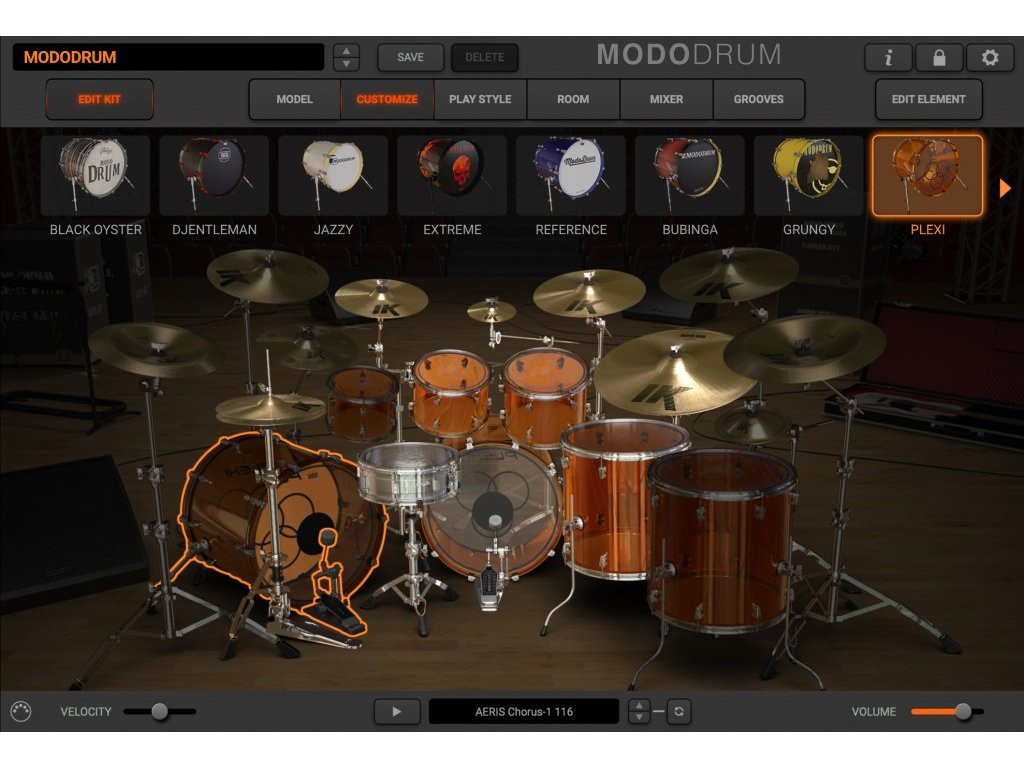Click the orange arrow to reveal more kits
This screenshot has width=1024, height=768.
(x=1007, y=186)
